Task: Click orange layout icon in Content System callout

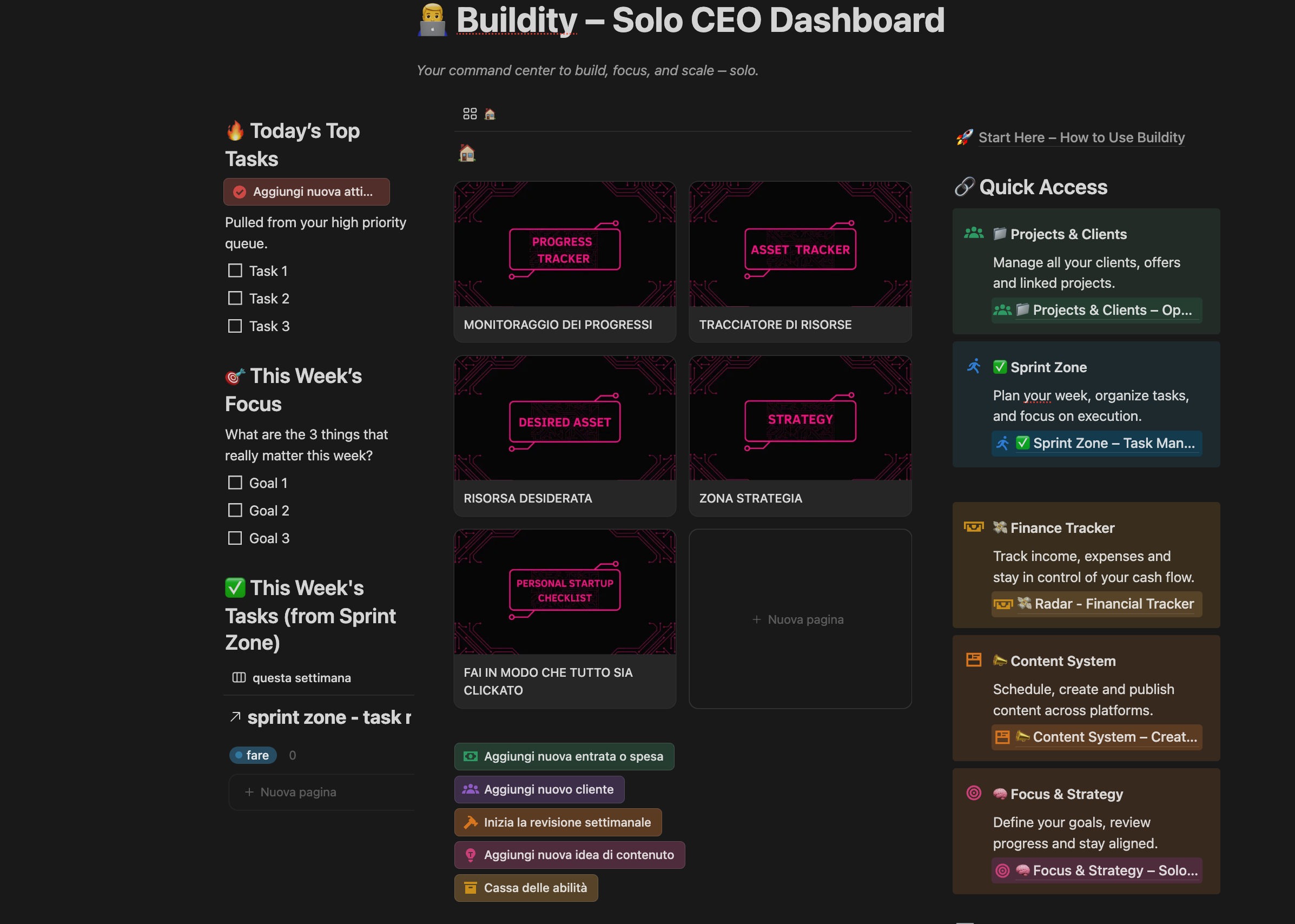Action: click(974, 660)
